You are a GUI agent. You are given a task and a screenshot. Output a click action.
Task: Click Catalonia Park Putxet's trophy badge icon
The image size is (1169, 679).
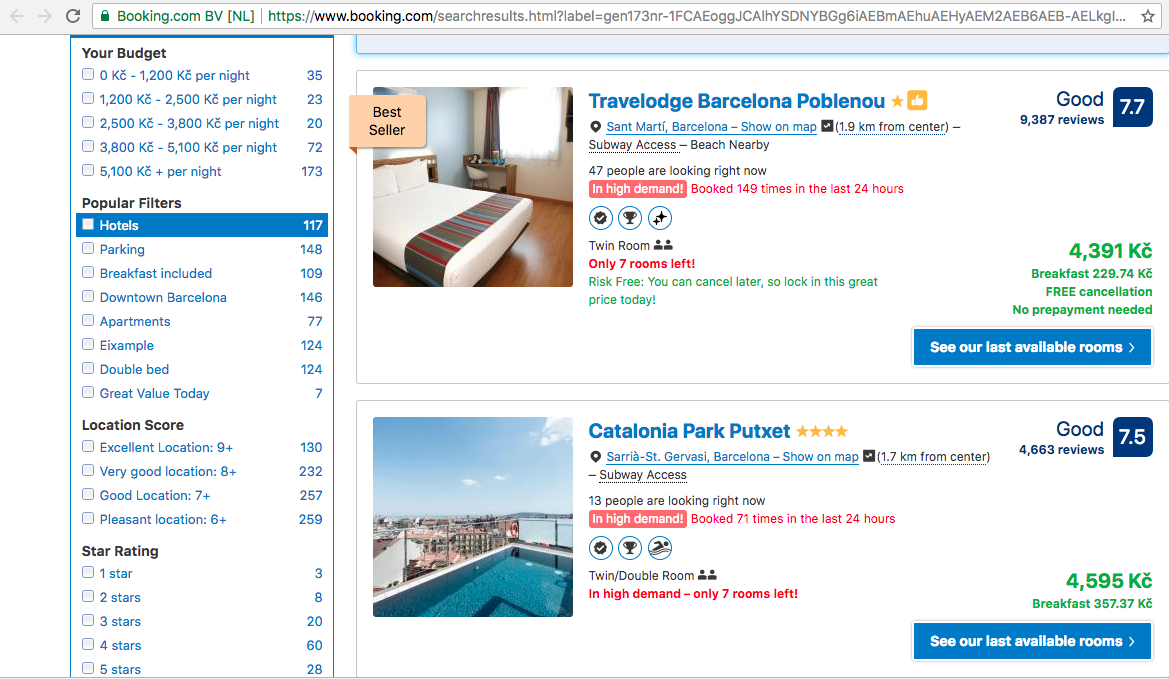pos(630,548)
